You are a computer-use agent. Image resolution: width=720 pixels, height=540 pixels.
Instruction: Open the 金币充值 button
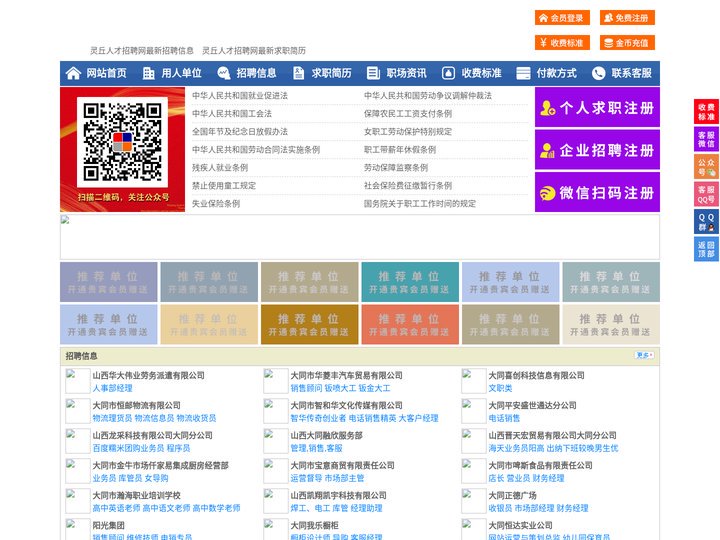[627, 43]
